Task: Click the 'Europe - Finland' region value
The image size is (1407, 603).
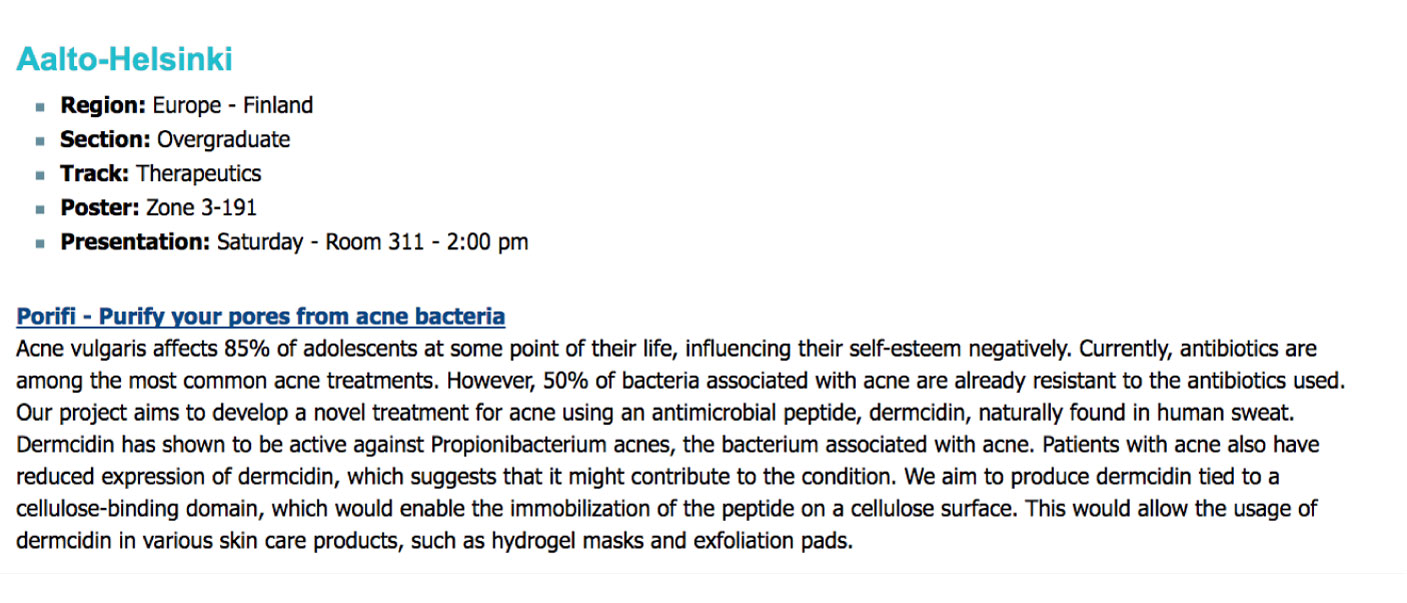Action: coord(233,105)
